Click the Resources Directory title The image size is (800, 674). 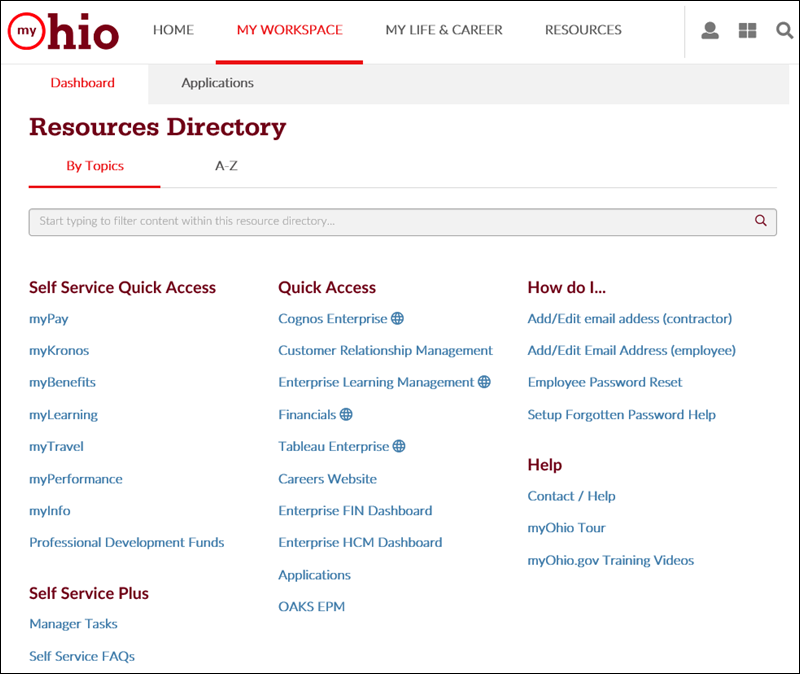pyautogui.click(x=158, y=128)
